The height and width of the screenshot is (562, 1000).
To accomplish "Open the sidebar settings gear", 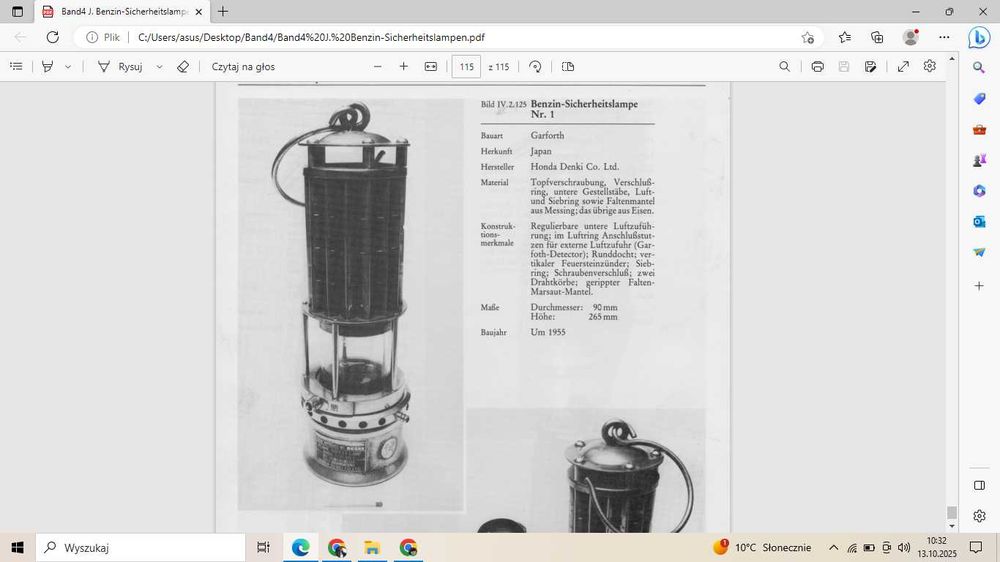I will point(980,516).
